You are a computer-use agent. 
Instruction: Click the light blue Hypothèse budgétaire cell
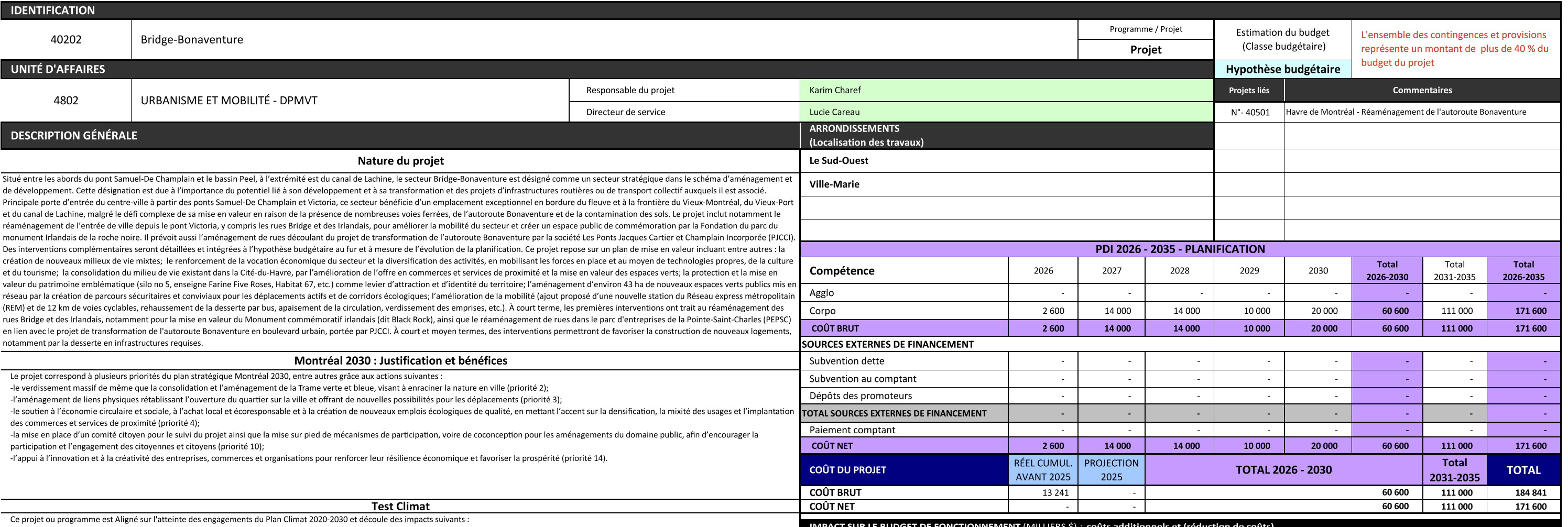pos(1282,69)
